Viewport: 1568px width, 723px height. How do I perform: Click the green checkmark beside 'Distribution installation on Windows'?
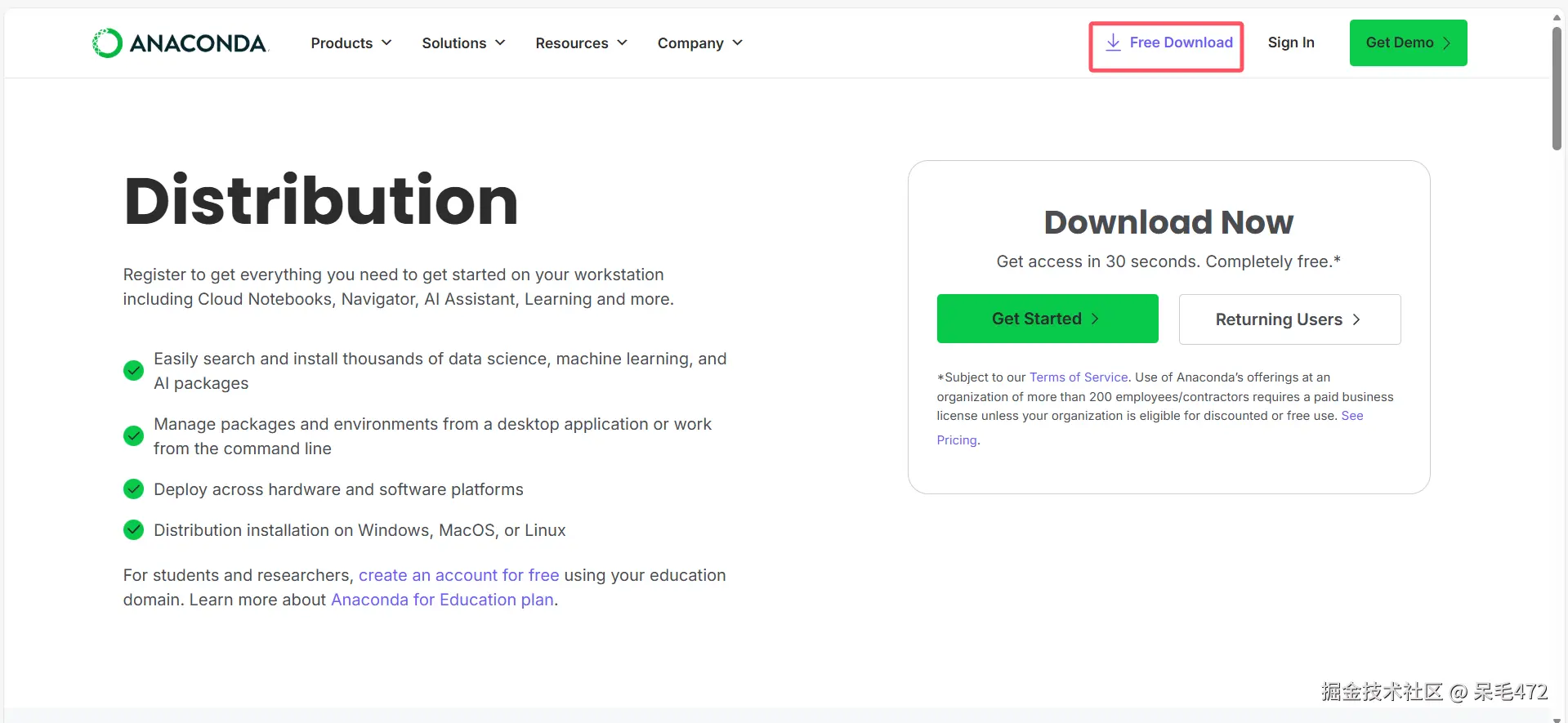tap(133, 529)
